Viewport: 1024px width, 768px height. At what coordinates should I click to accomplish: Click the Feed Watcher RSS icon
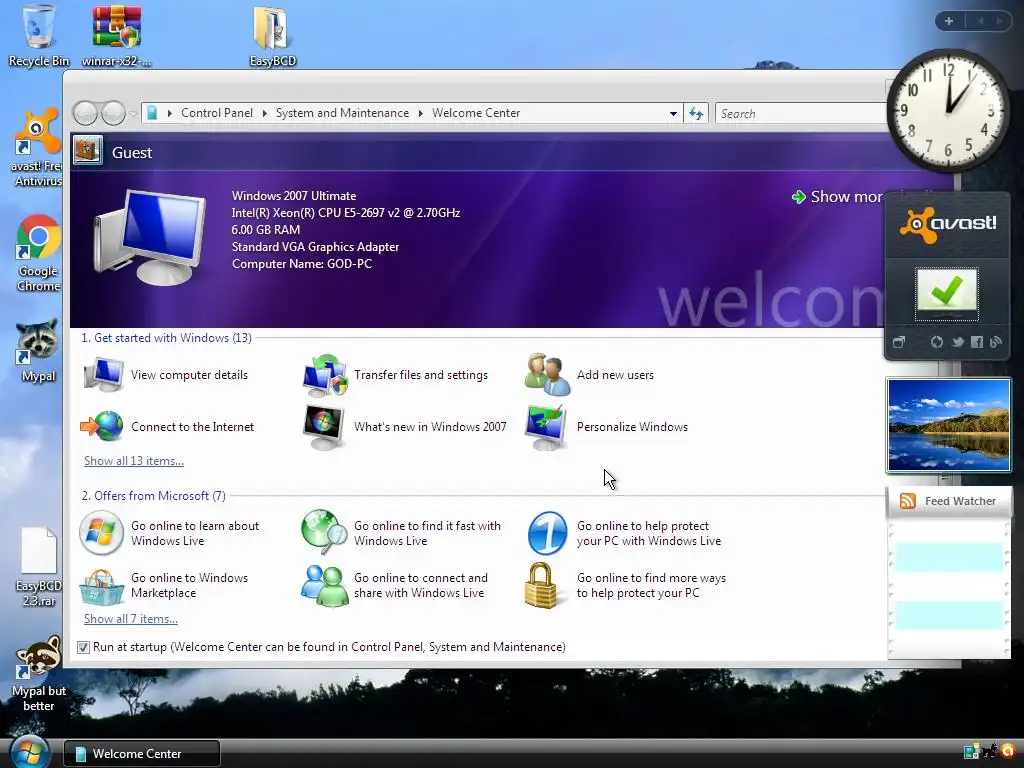click(x=908, y=501)
